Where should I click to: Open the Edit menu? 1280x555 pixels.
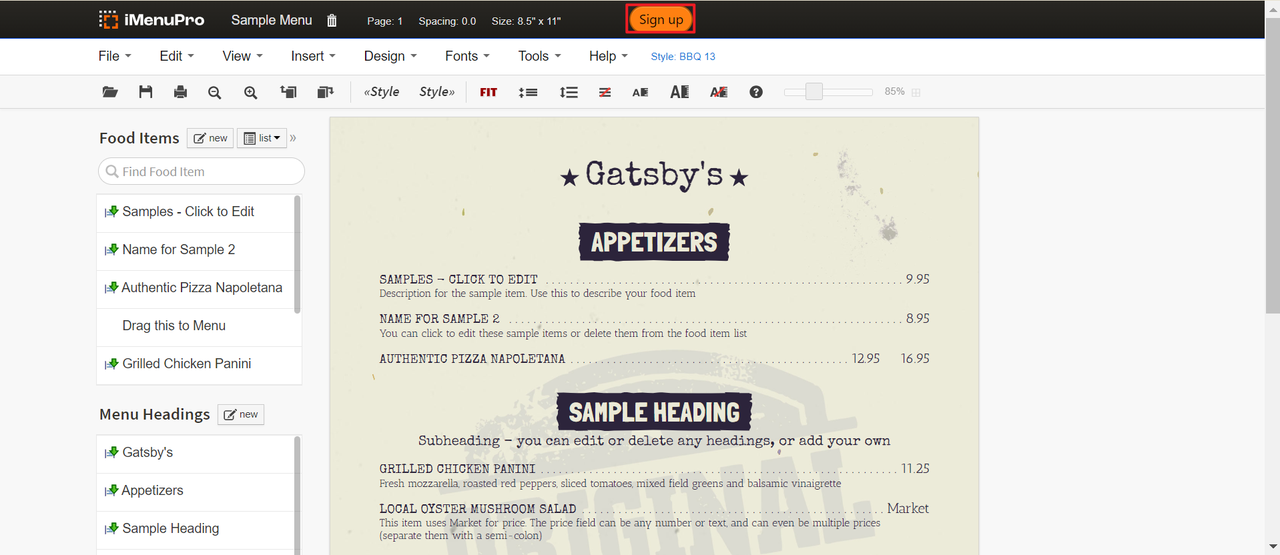click(x=176, y=56)
